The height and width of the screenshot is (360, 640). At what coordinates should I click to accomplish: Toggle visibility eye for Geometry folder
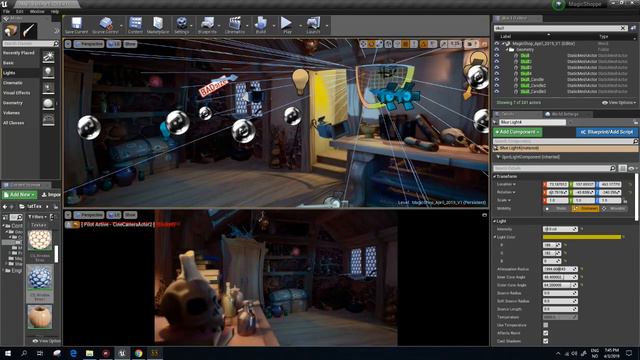point(497,49)
